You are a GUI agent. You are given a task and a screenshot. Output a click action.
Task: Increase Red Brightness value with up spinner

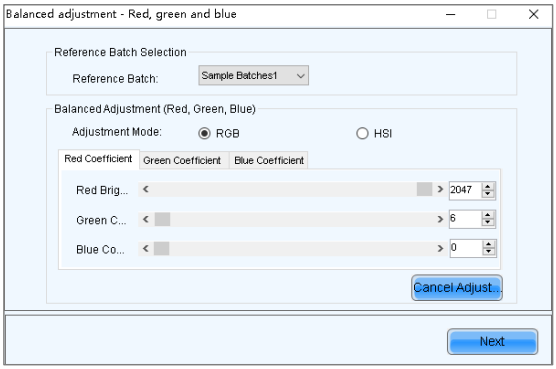(488, 186)
